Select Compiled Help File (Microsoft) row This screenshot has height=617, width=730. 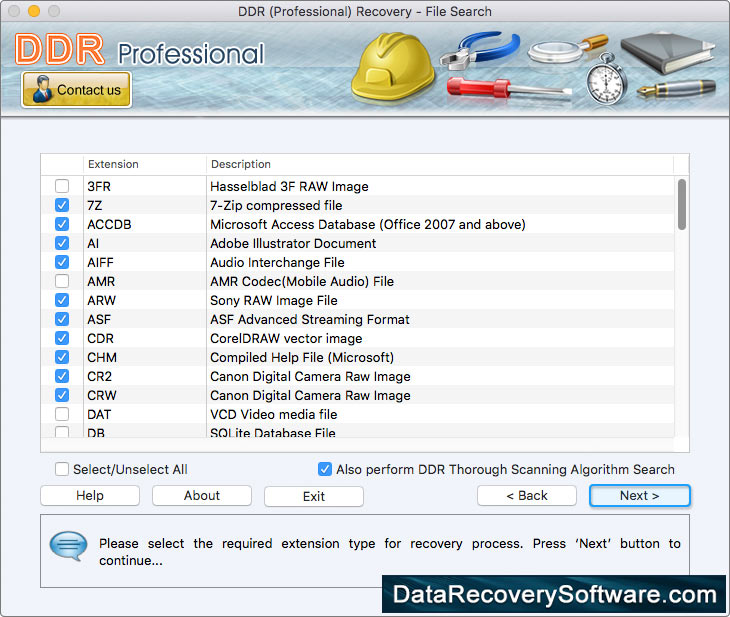358,357
